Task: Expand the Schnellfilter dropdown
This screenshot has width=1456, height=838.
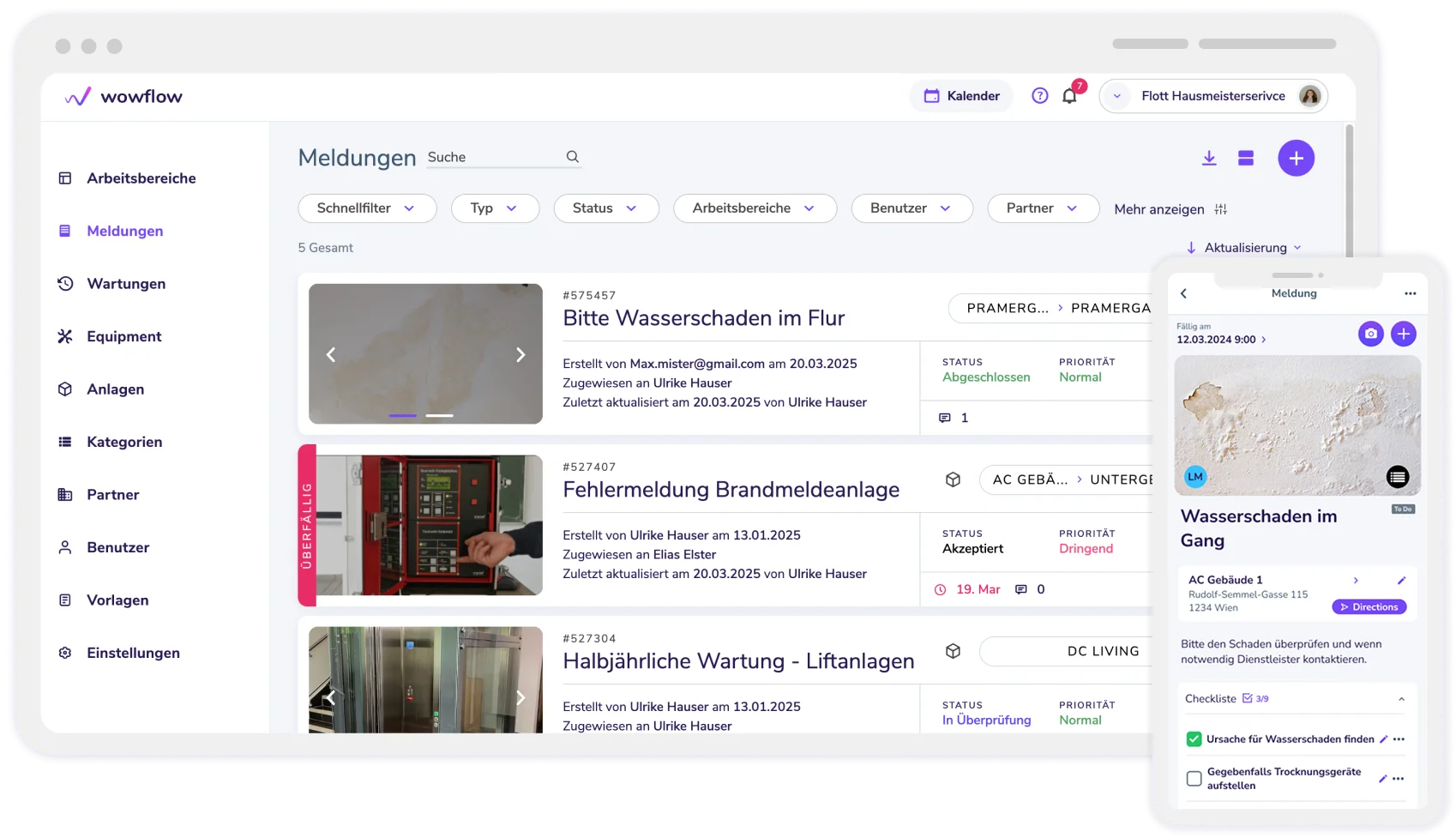Action: [367, 208]
